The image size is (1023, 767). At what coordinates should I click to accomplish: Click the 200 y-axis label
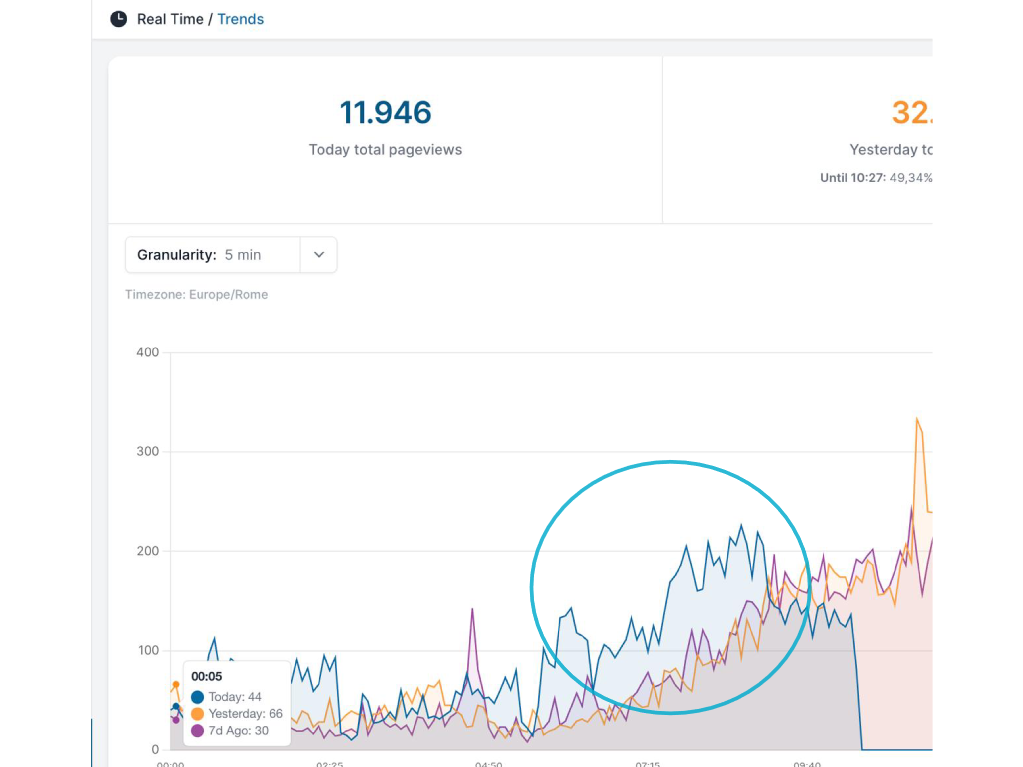147,551
